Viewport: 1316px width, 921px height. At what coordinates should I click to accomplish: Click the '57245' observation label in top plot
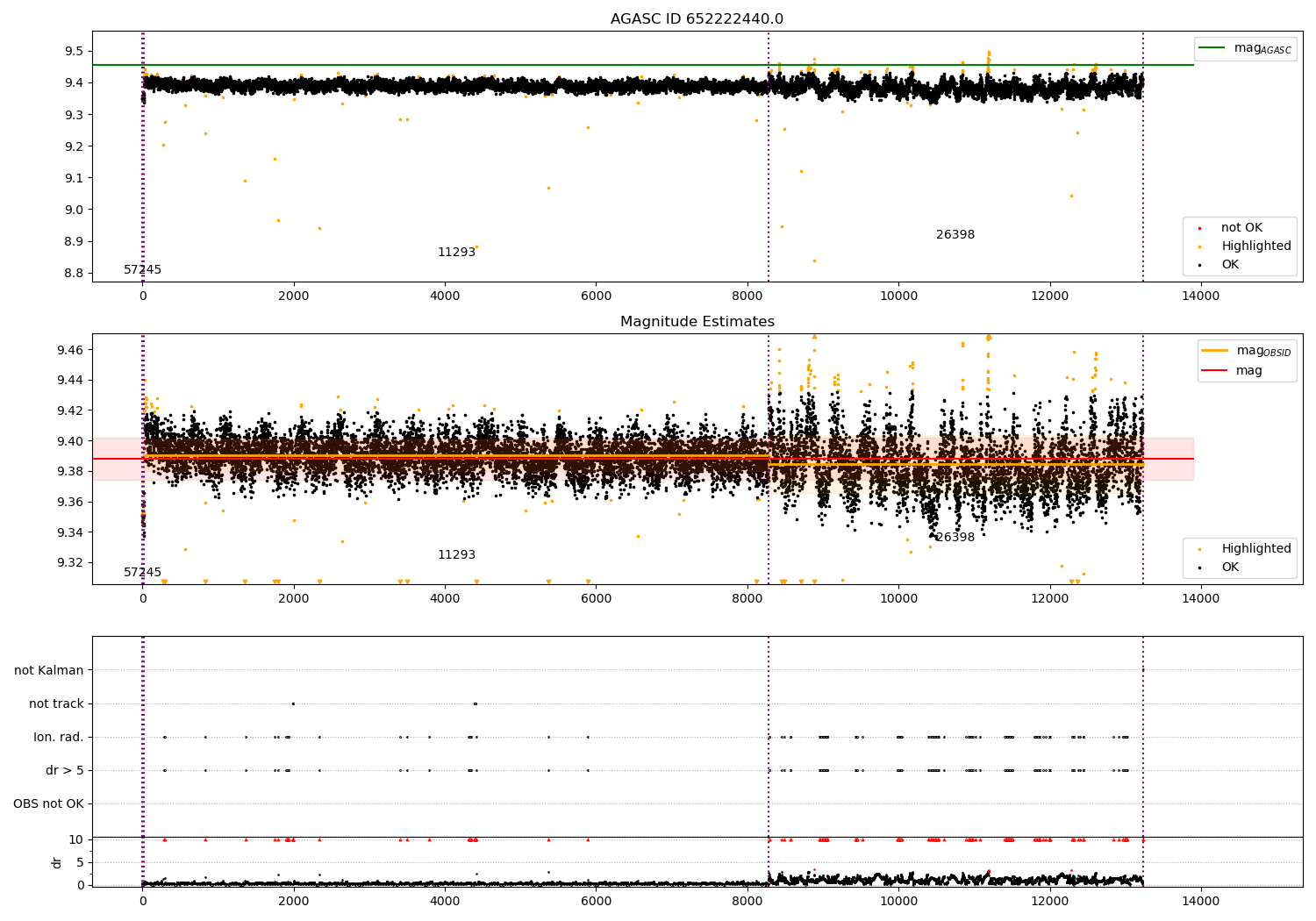coord(142,270)
